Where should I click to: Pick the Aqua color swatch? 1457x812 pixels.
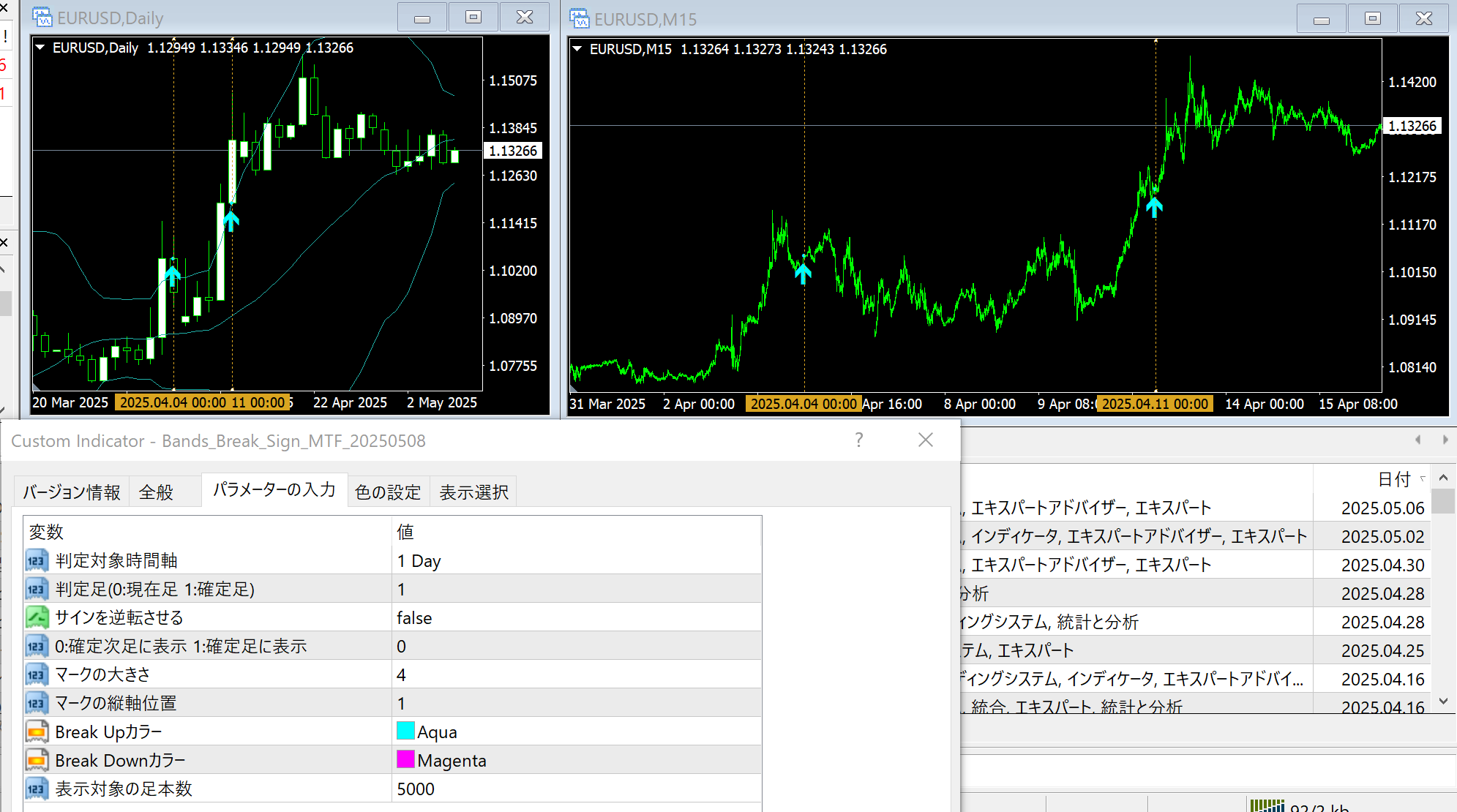(x=405, y=731)
